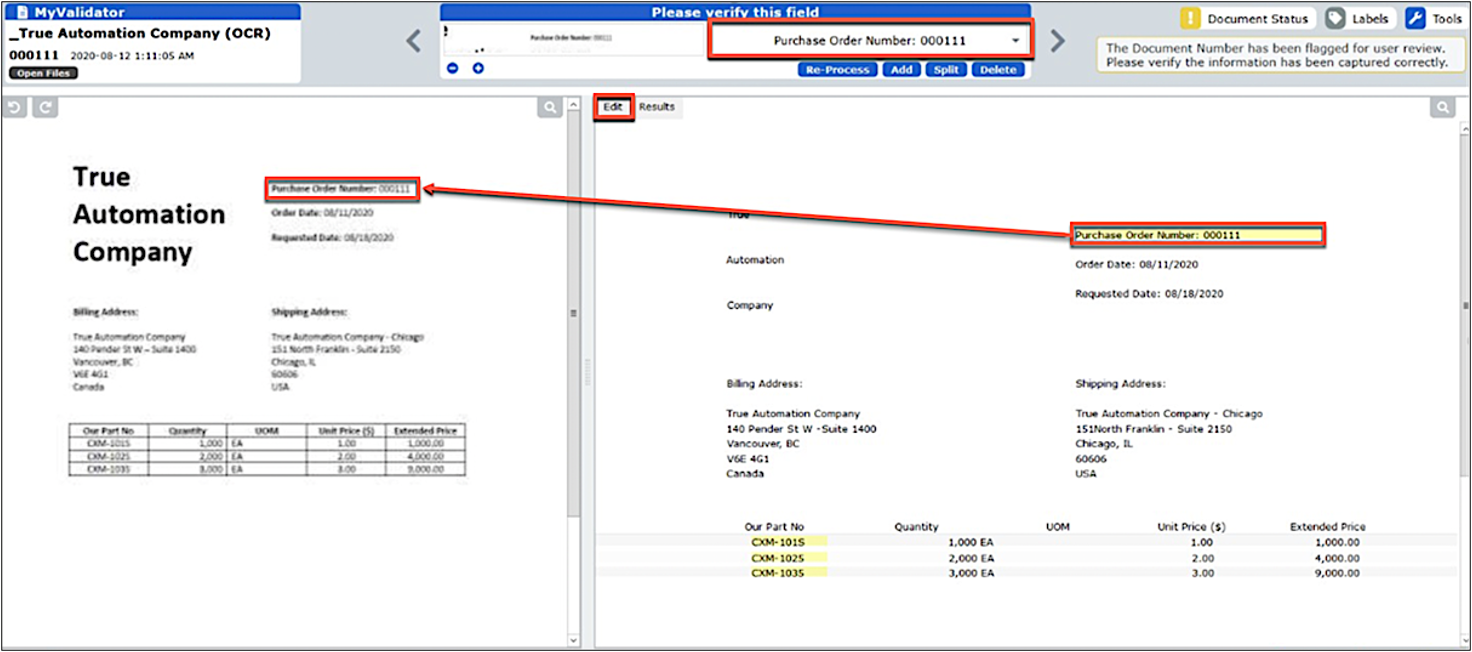Viewport: 1472px width, 652px height.
Task: Click the Split button
Action: pyautogui.click(x=946, y=70)
